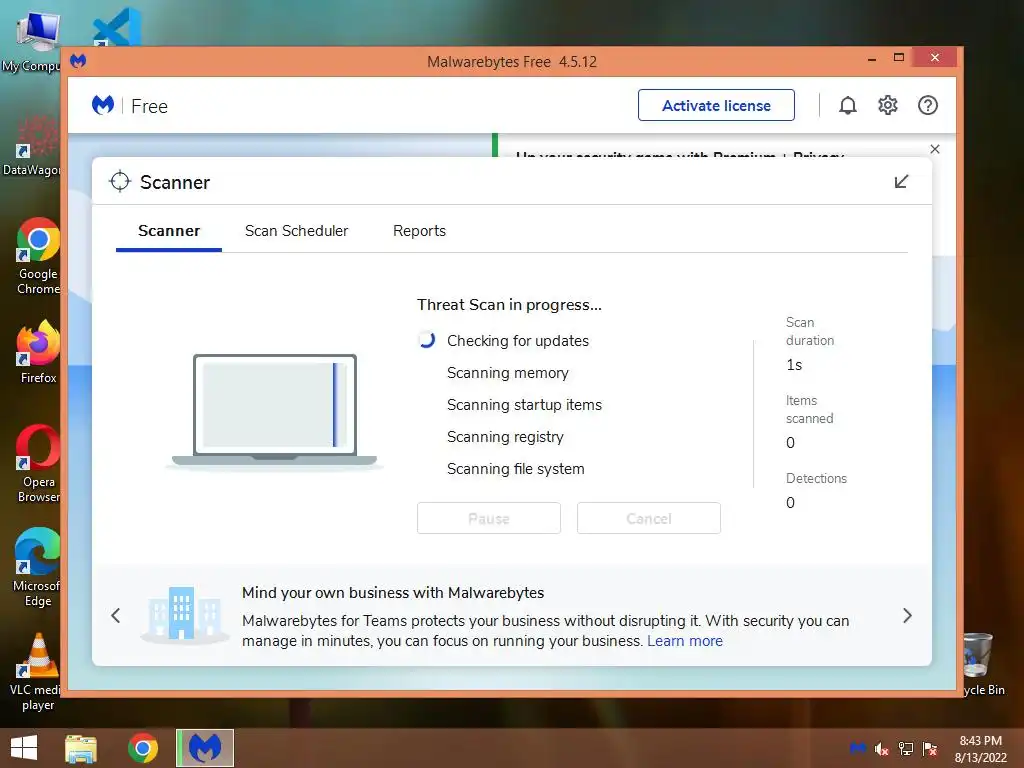
Task: Minimize the Malwarebytes window
Action: (871, 59)
